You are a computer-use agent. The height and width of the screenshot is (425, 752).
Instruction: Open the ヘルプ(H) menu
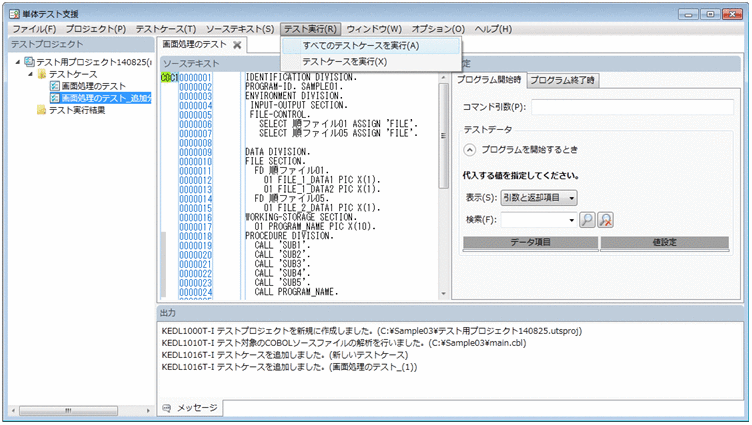tap(493, 29)
